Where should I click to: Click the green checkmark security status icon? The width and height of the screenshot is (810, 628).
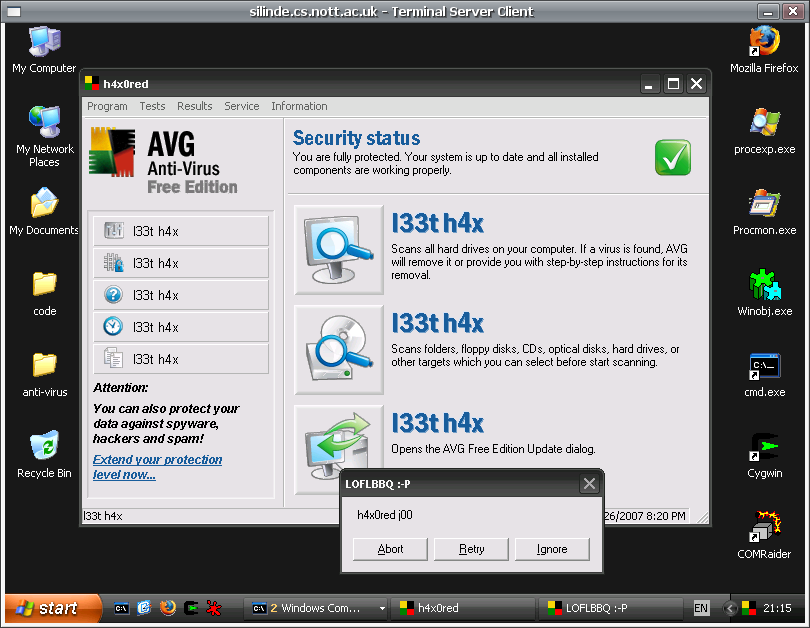(x=673, y=158)
